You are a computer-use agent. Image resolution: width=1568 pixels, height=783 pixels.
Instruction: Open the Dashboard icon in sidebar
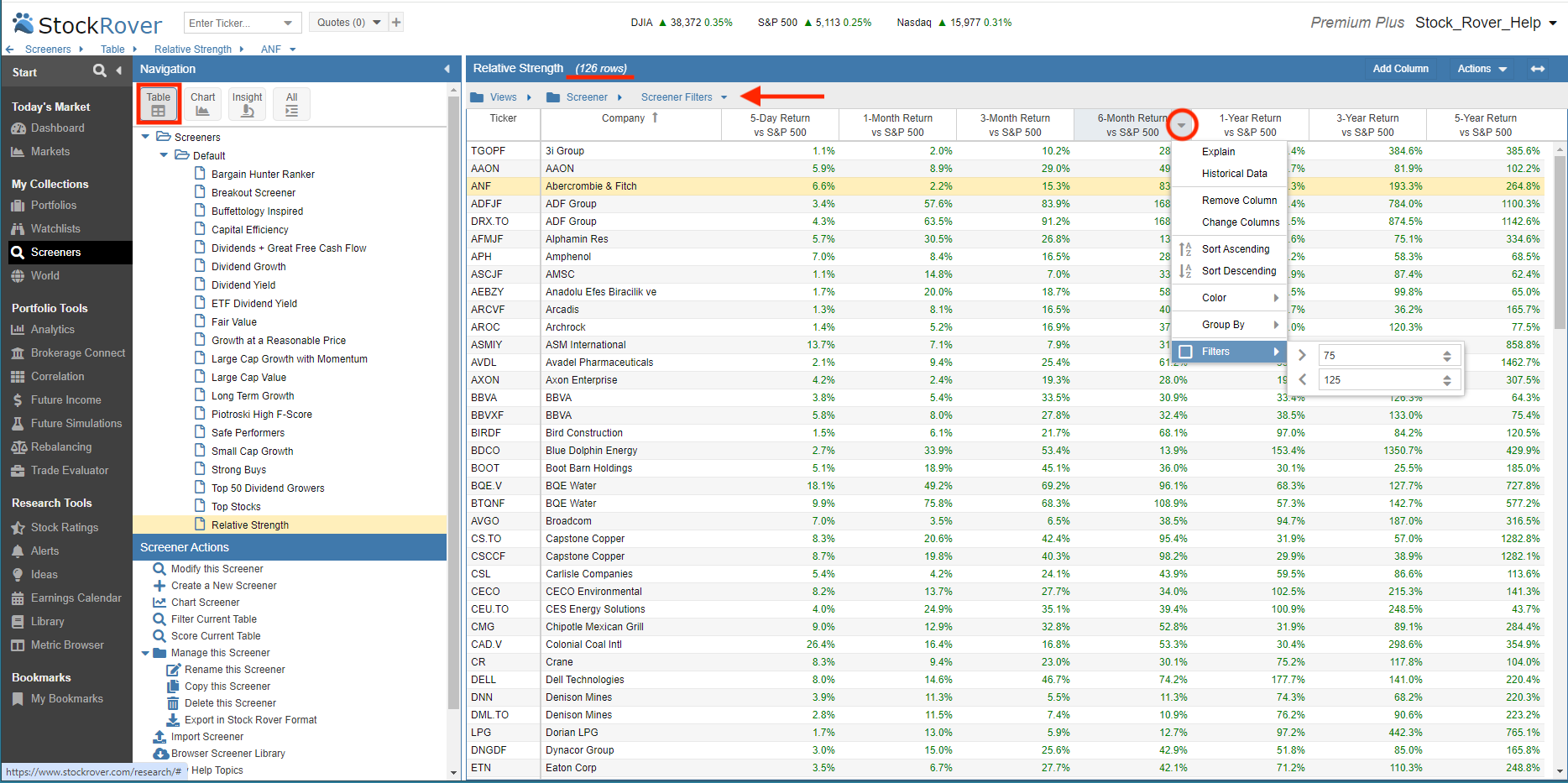[x=18, y=128]
